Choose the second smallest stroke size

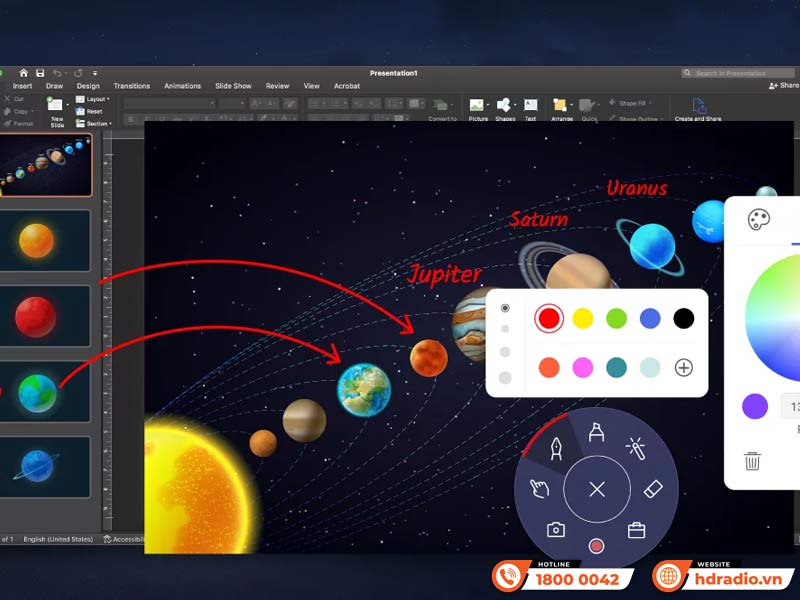point(505,329)
